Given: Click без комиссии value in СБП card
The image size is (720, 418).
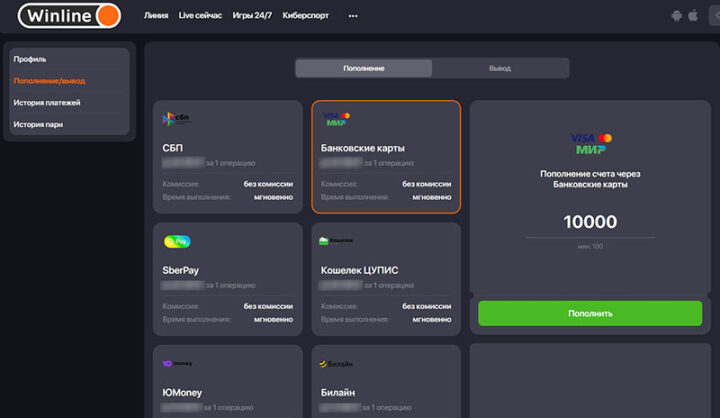Looking at the screenshot, I should [268, 184].
